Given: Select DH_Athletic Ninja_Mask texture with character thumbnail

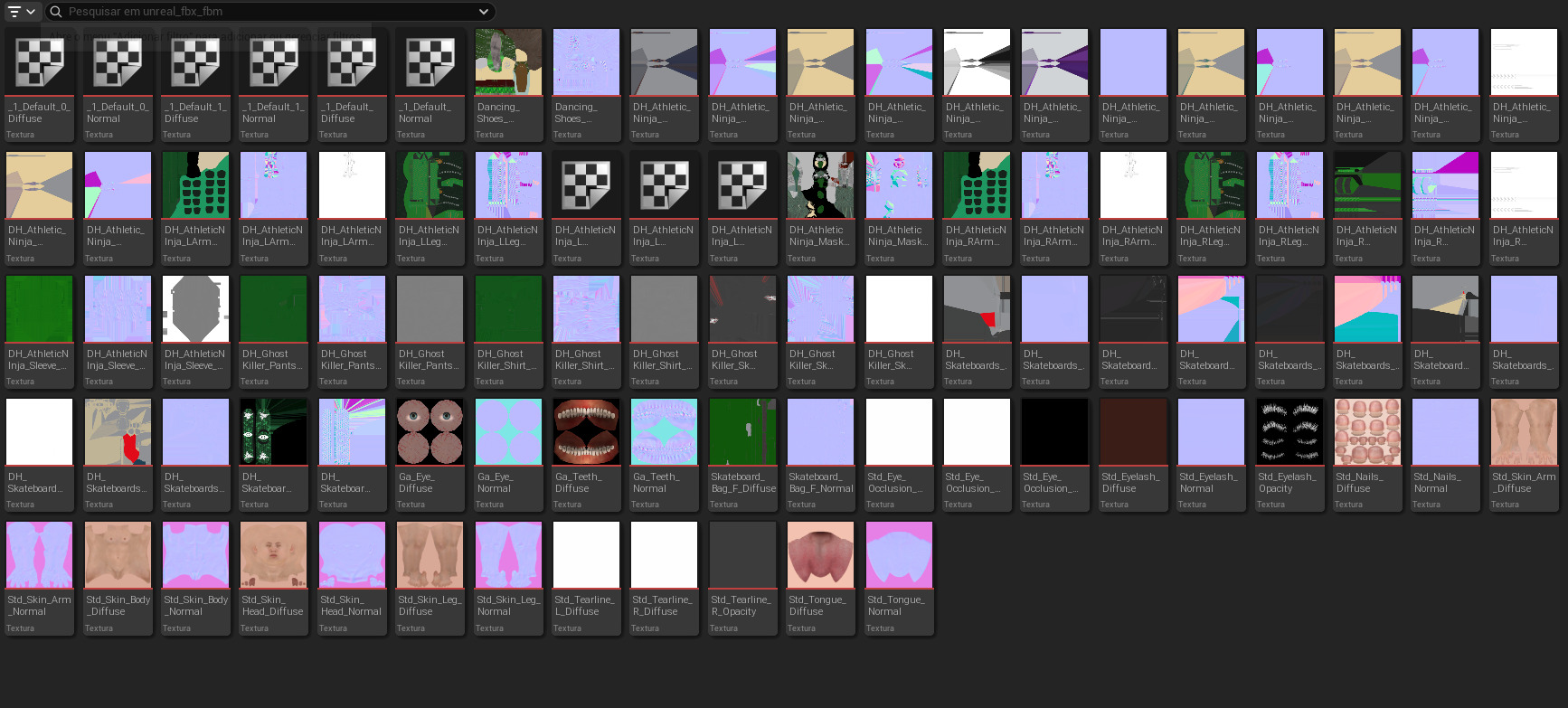Looking at the screenshot, I should coord(821,208).
